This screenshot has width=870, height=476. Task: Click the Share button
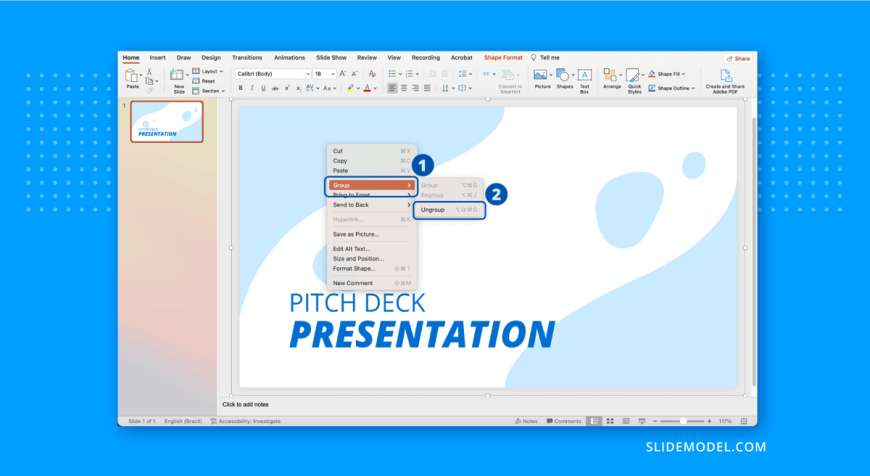(x=739, y=58)
